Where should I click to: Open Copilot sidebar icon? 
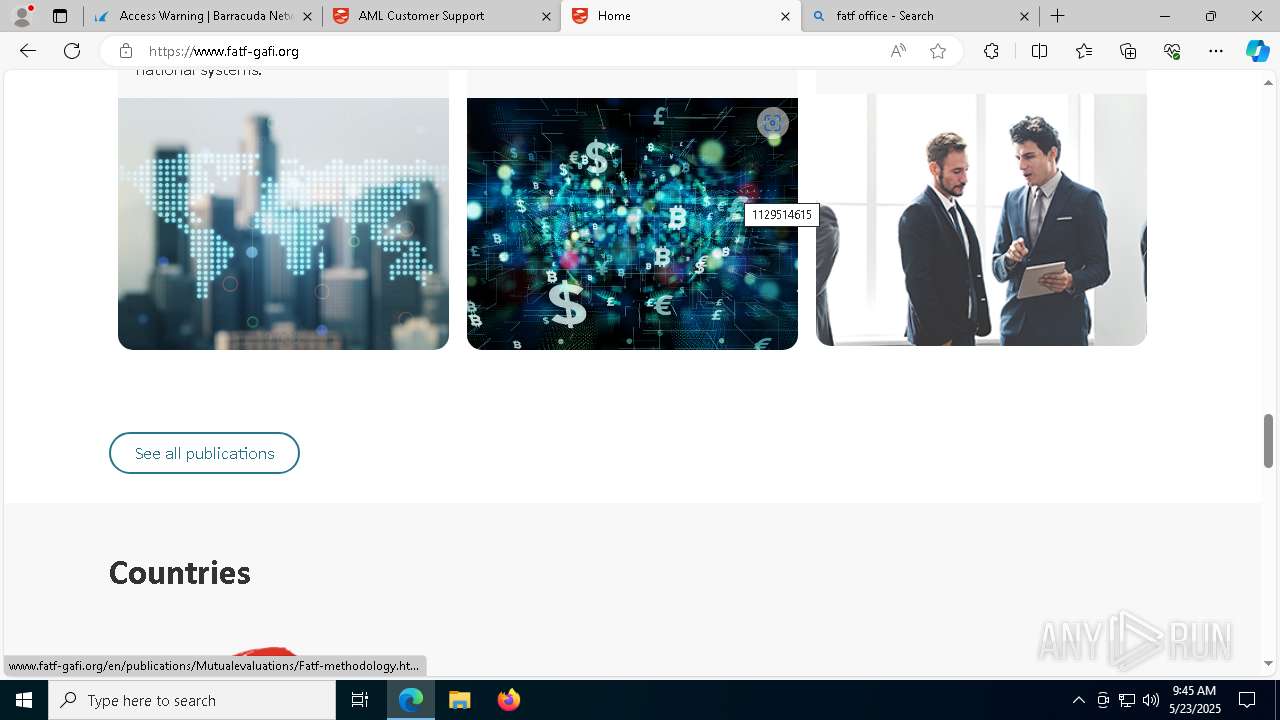[1257, 51]
